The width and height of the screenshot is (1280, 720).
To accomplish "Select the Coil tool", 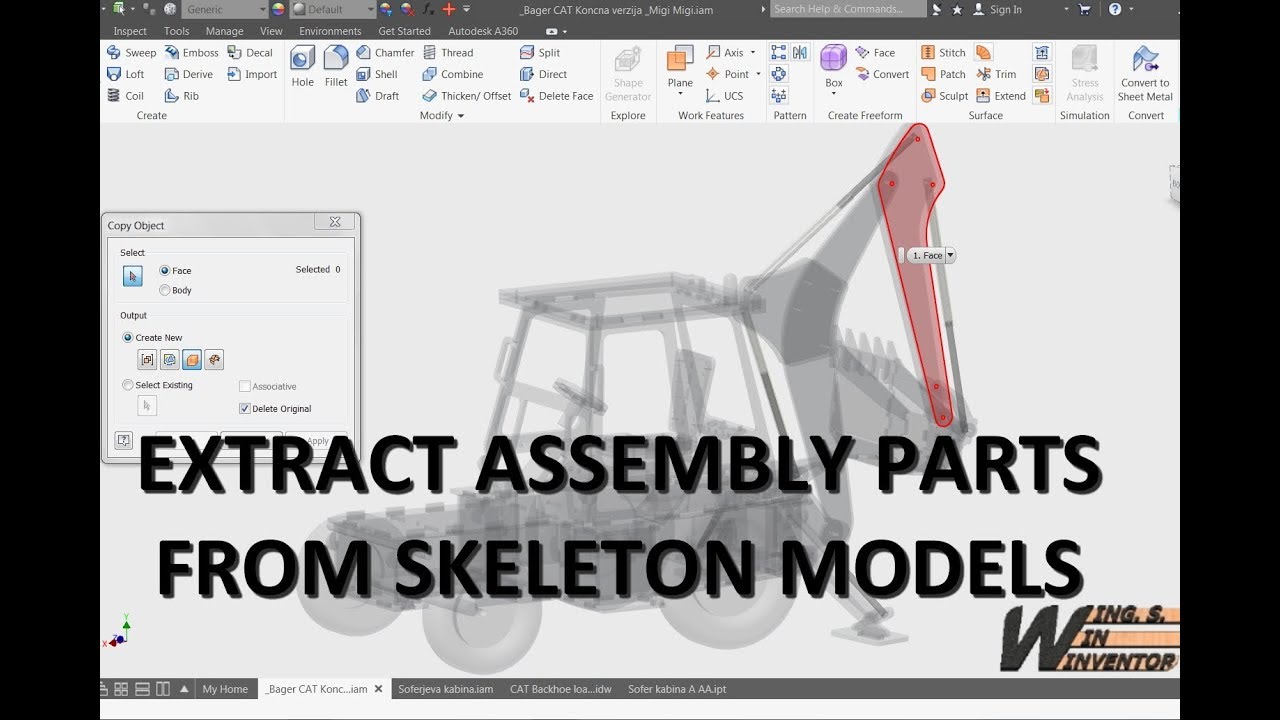I will (x=126, y=96).
